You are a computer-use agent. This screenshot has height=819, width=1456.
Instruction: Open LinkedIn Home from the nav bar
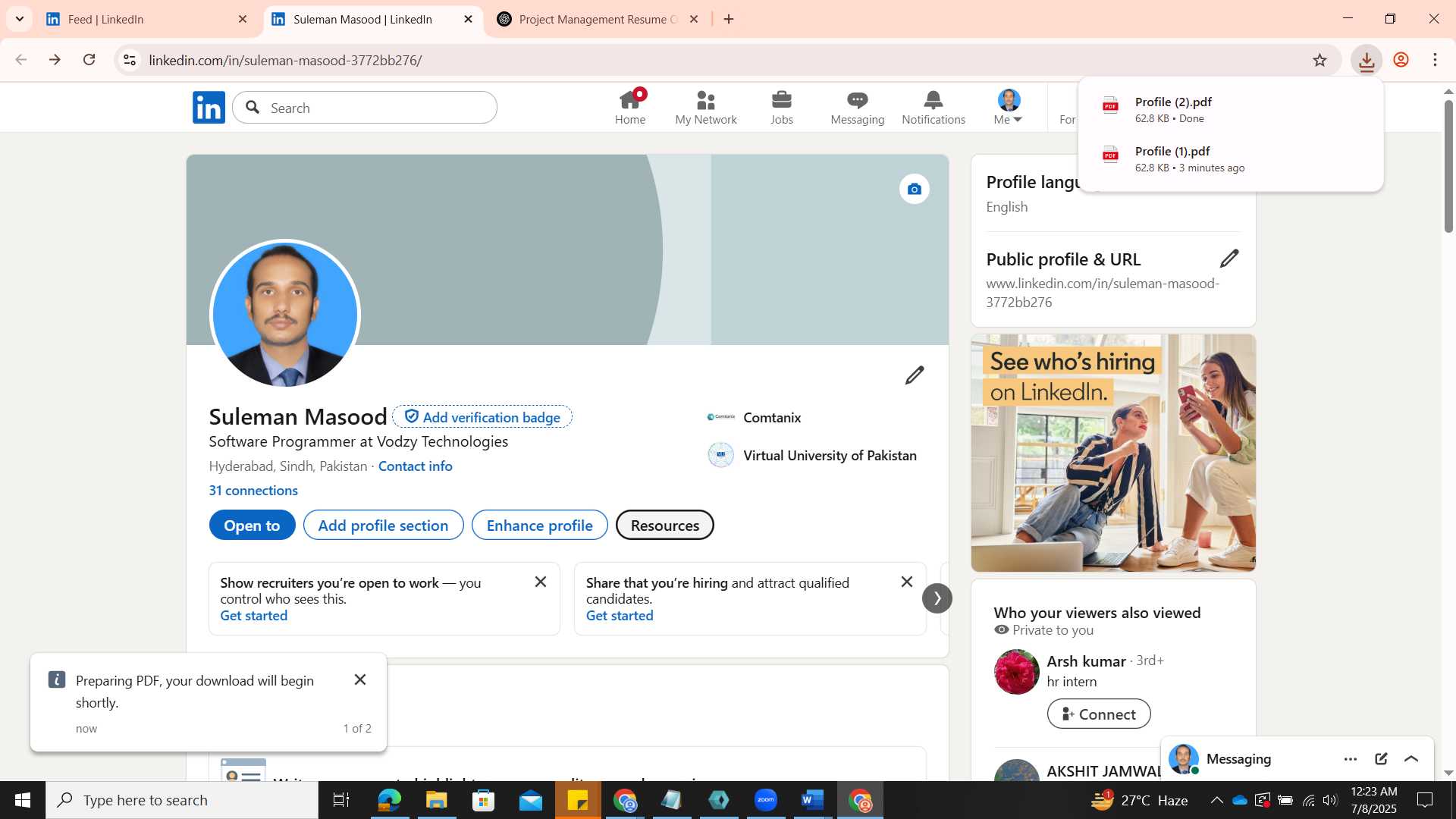tap(630, 108)
